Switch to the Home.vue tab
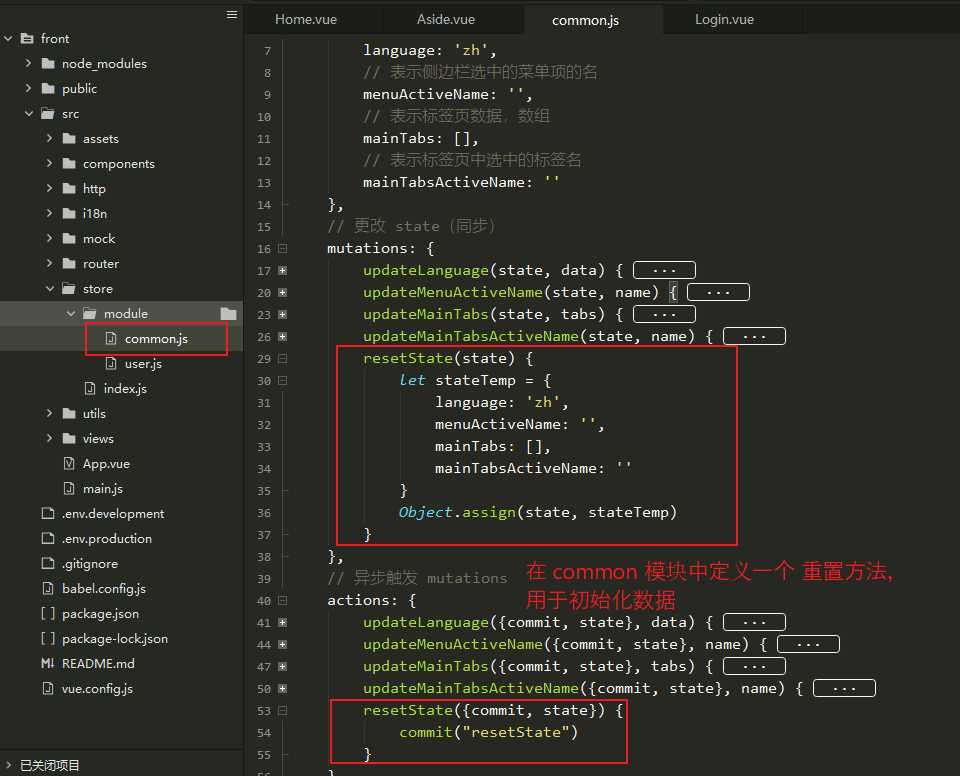Viewport: 960px width, 776px height. coord(306,20)
